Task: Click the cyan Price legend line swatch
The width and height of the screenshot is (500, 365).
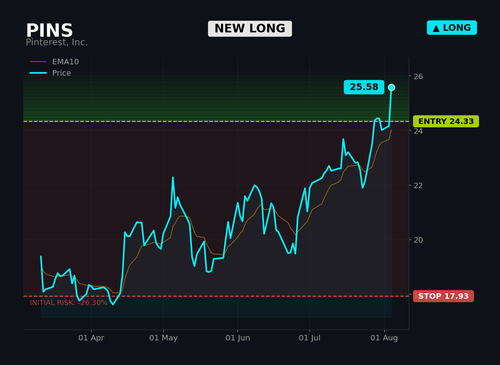Action: (x=38, y=73)
